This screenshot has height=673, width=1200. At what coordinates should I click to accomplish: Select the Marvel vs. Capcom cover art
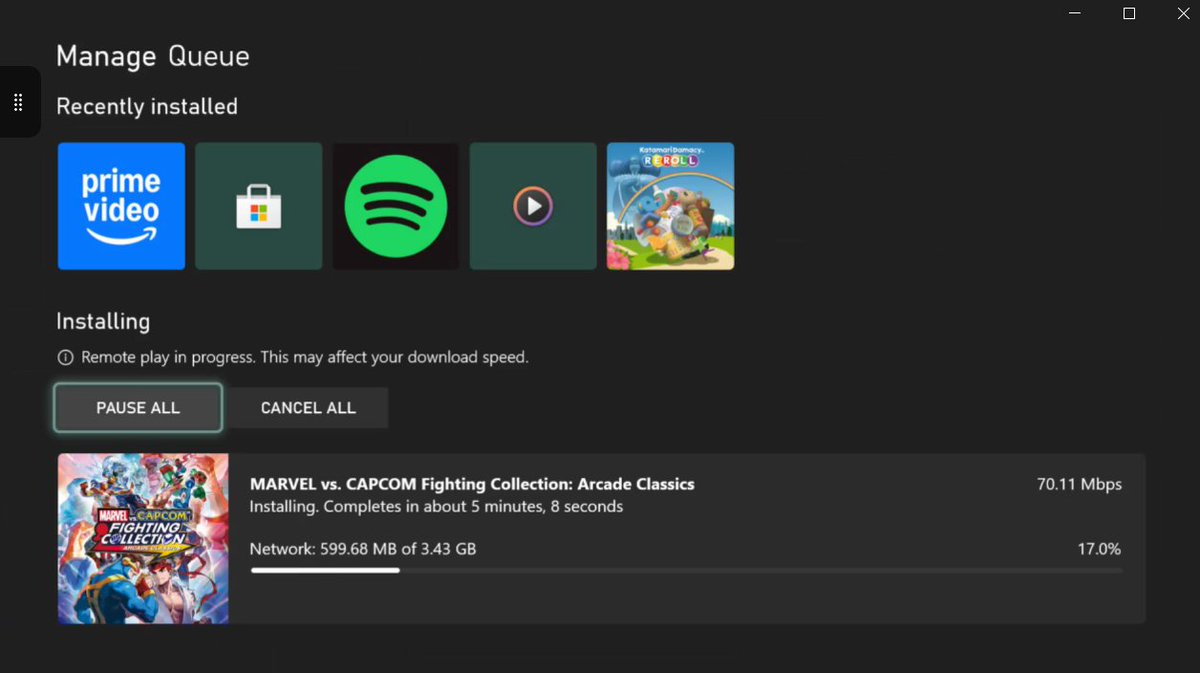click(x=143, y=539)
